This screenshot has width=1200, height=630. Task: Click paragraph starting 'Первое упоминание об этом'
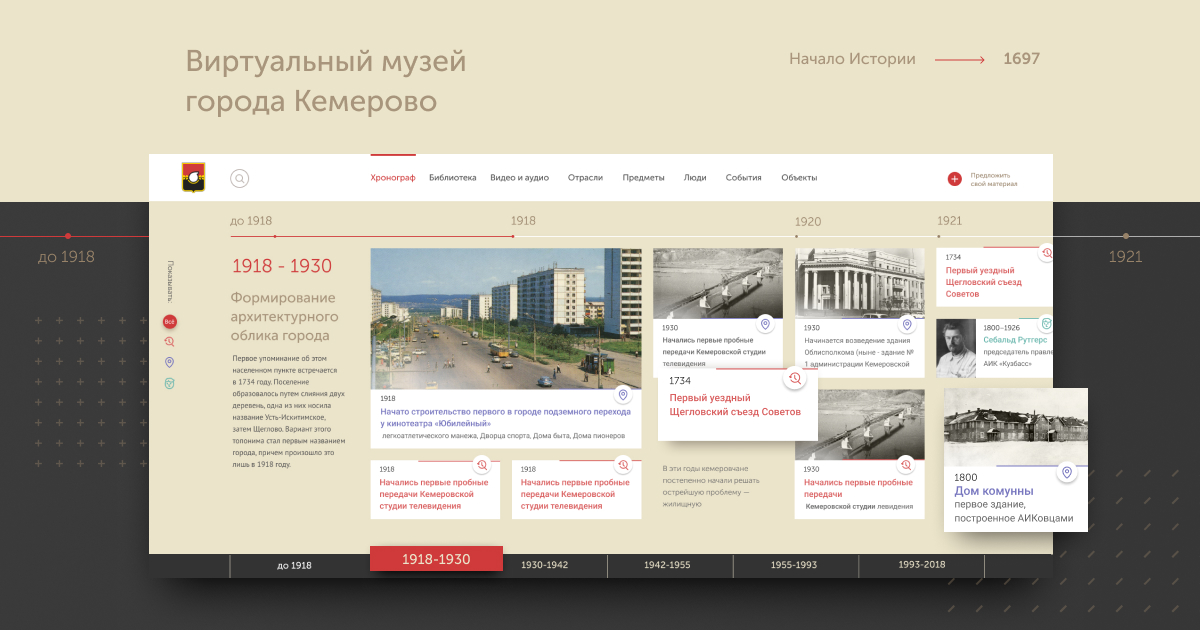pyautogui.click(x=289, y=411)
